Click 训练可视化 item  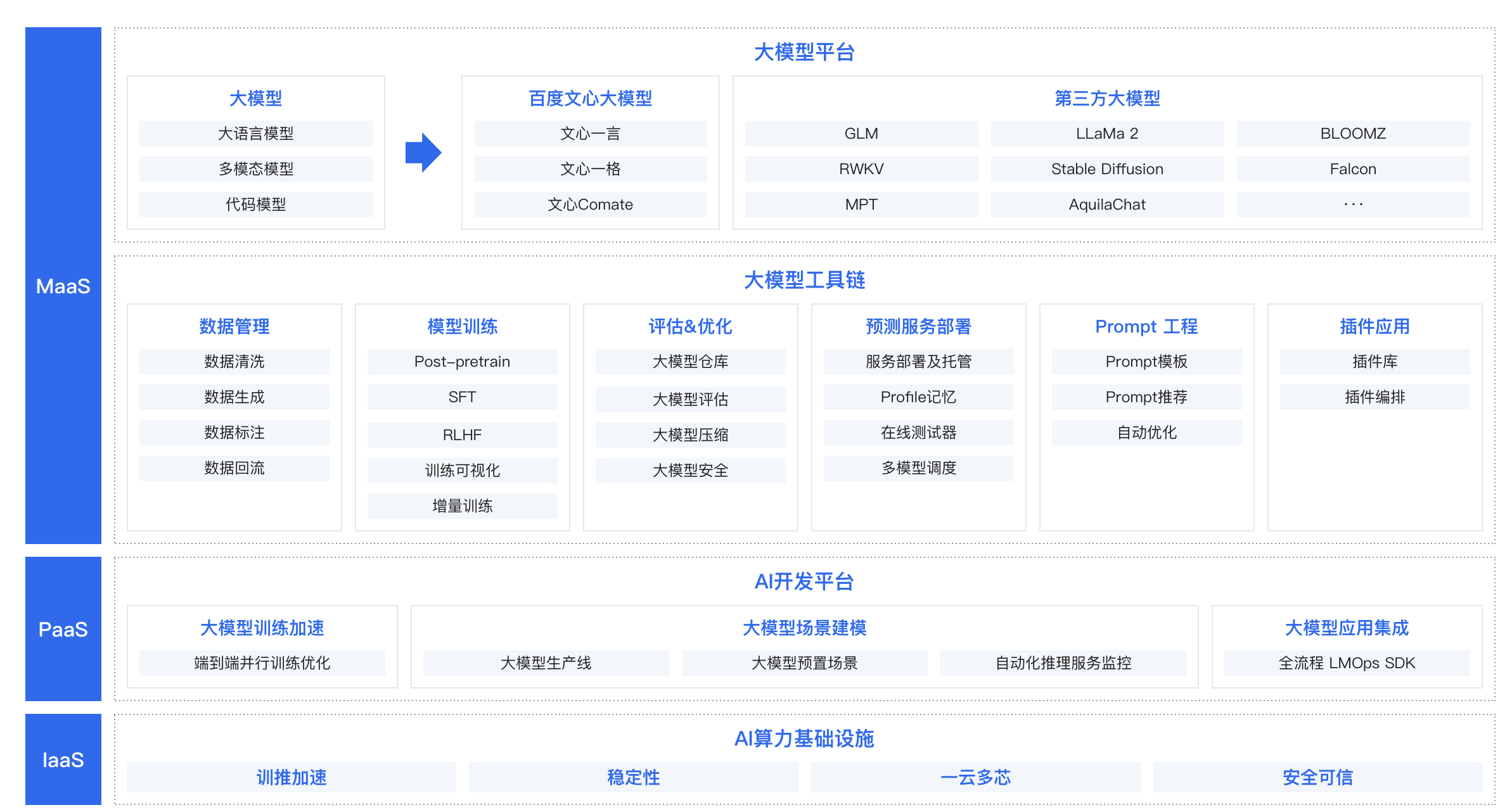(x=463, y=471)
